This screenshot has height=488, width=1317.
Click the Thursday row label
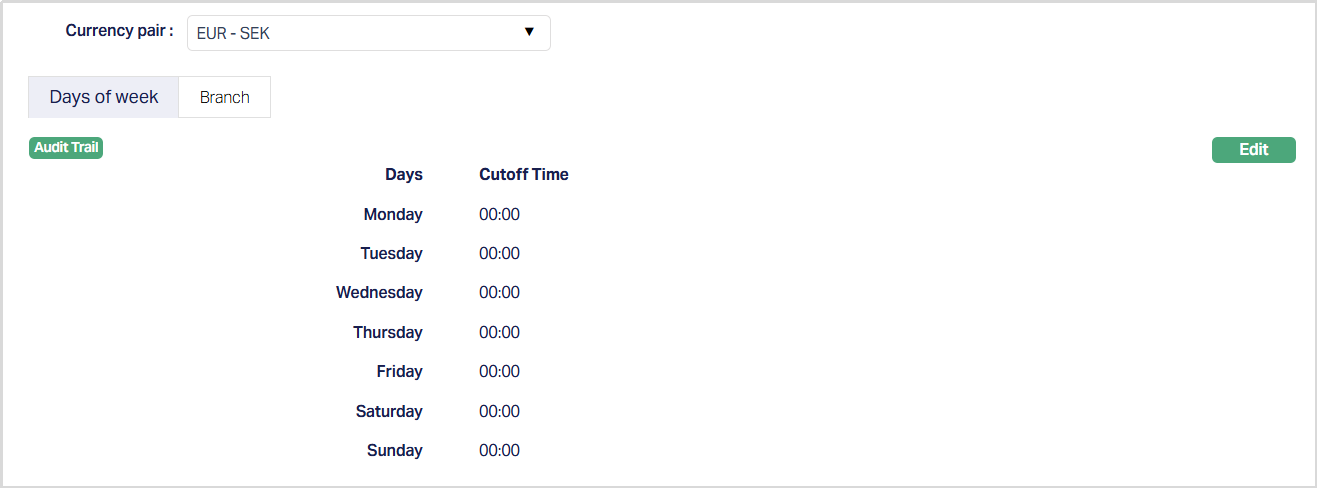[388, 332]
